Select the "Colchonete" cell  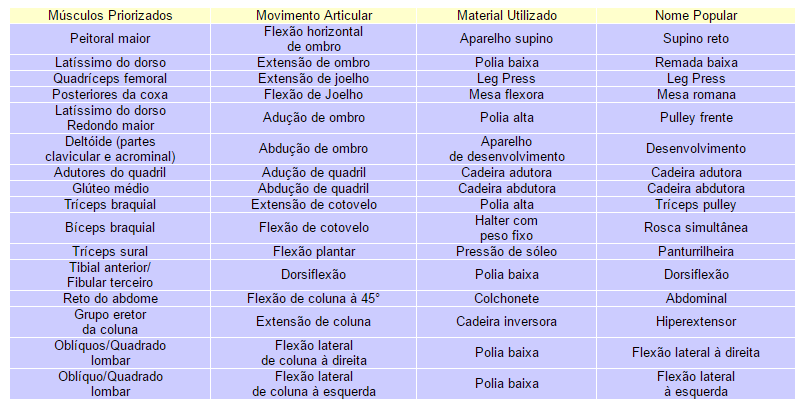click(x=506, y=298)
